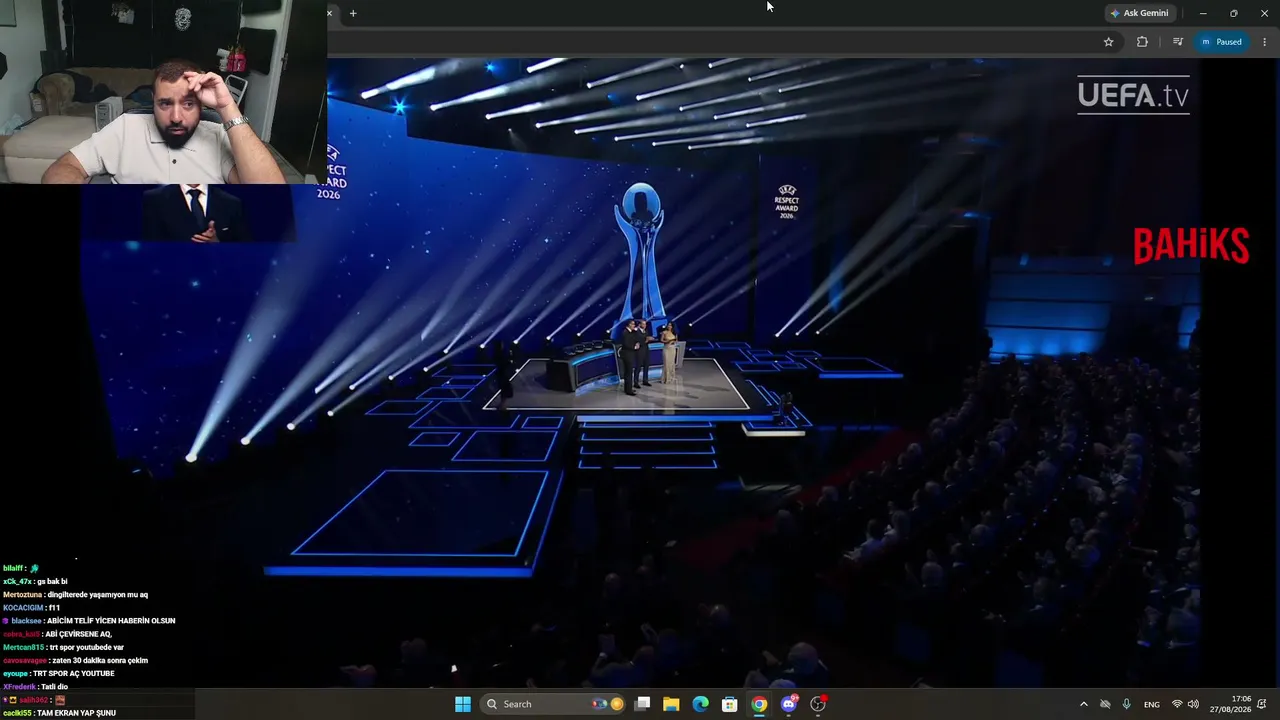Open the Windows Start menu
Viewport: 1280px width, 720px height.
pos(463,704)
